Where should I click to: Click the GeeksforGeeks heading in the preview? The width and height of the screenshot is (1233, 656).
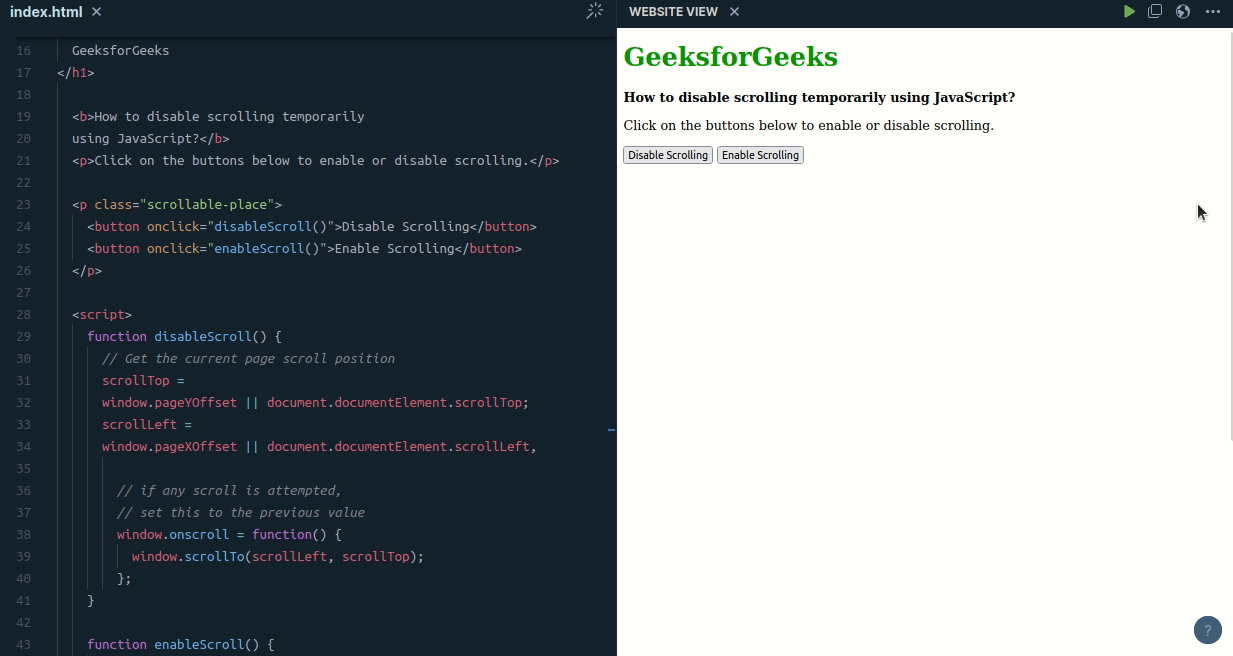(730, 56)
